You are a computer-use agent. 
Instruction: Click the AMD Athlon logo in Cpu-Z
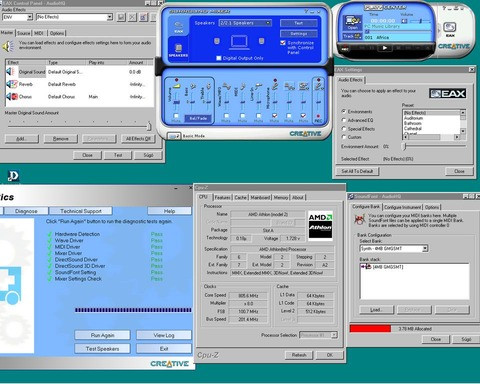(x=320, y=226)
